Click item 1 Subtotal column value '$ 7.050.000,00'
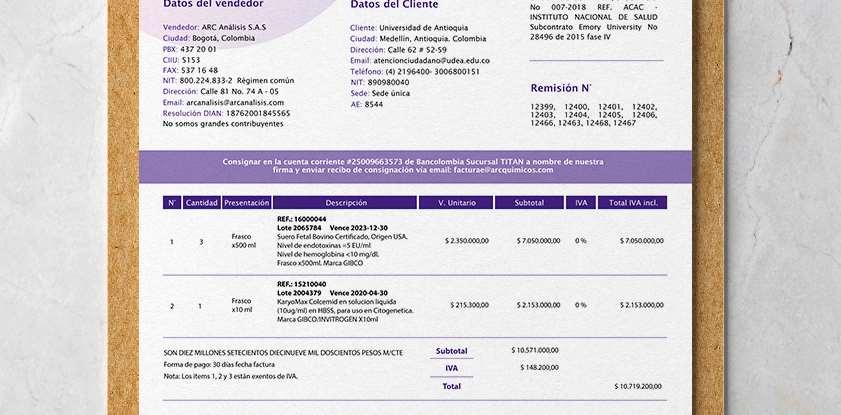The image size is (841, 415). (x=538, y=241)
